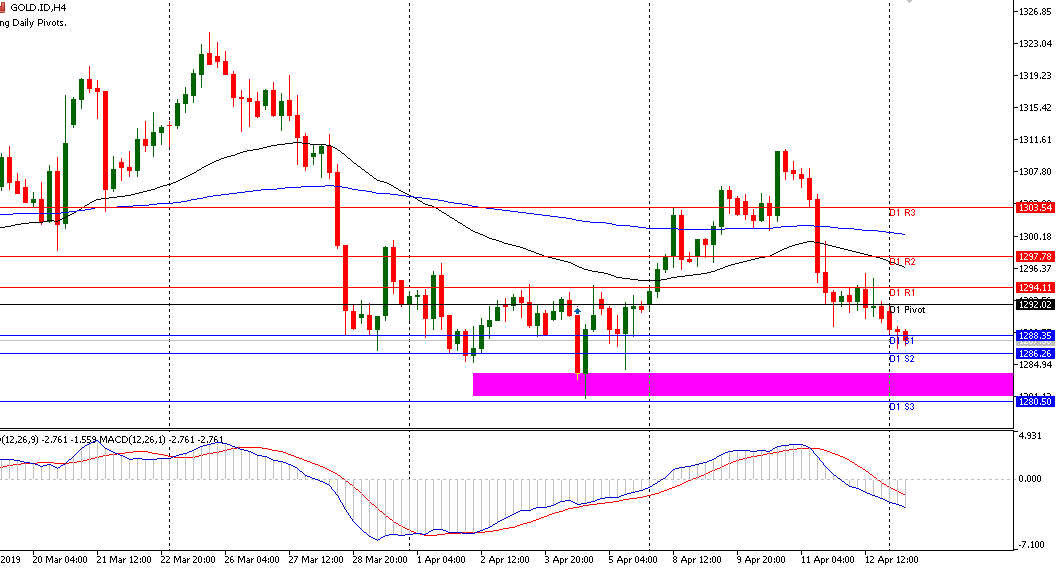Click the MACD 4.931 scale value
Viewport: 1059px width, 571px height.
click(1030, 436)
